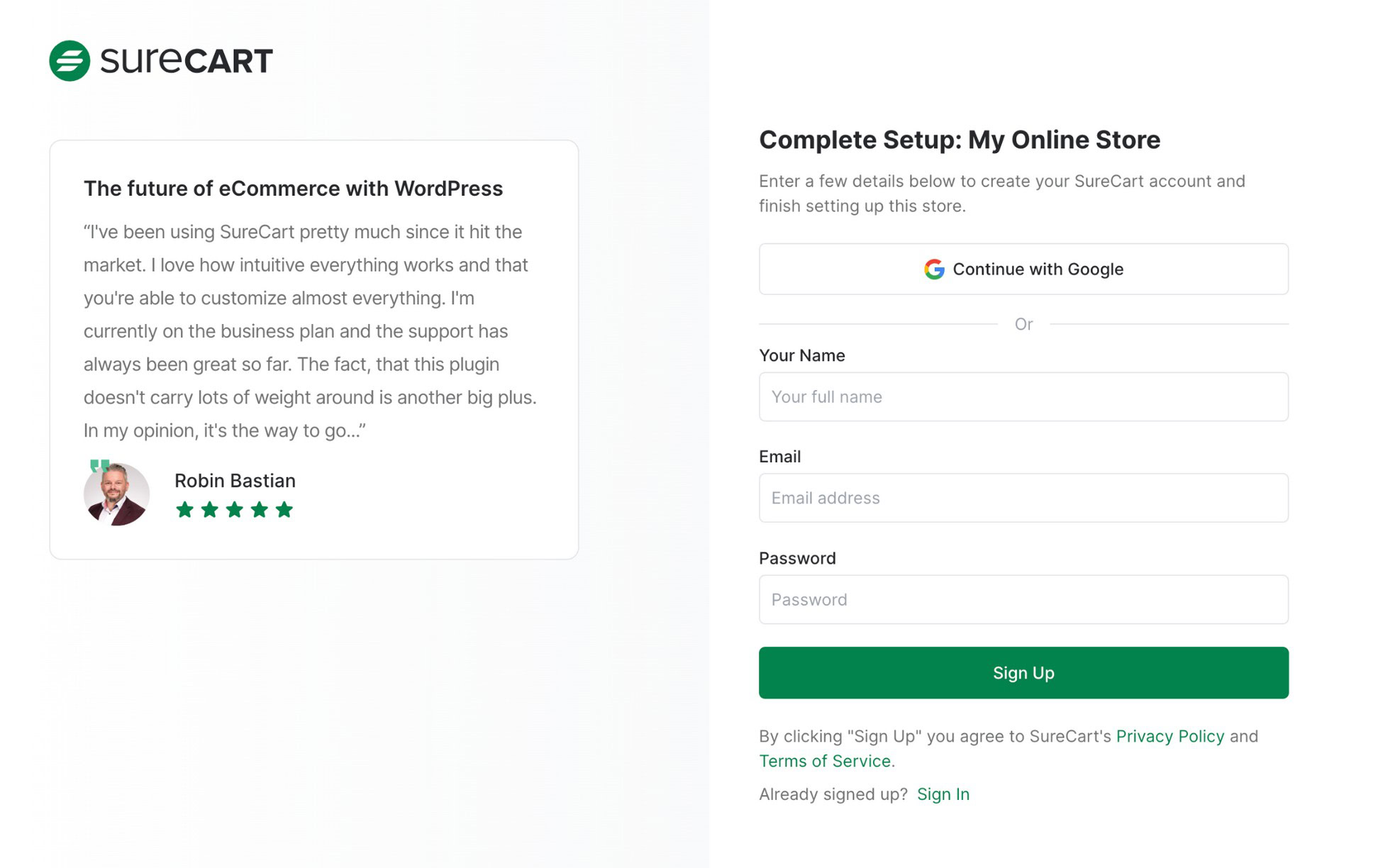Select the Email address field label

point(780,456)
